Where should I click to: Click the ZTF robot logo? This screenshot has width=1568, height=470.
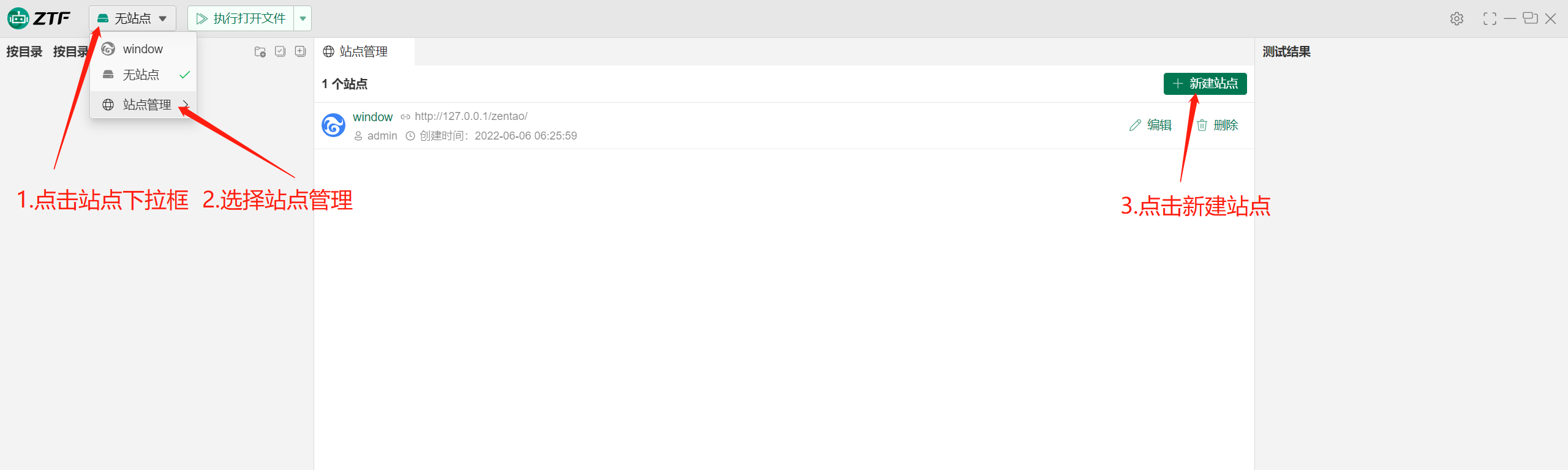click(18, 18)
